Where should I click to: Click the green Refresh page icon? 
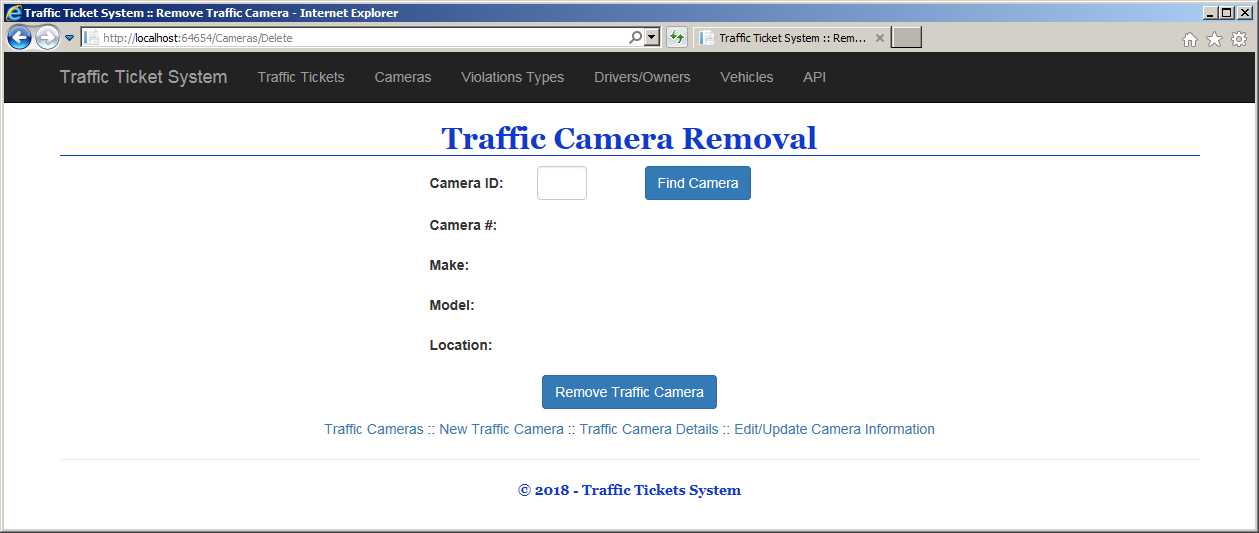(x=677, y=38)
